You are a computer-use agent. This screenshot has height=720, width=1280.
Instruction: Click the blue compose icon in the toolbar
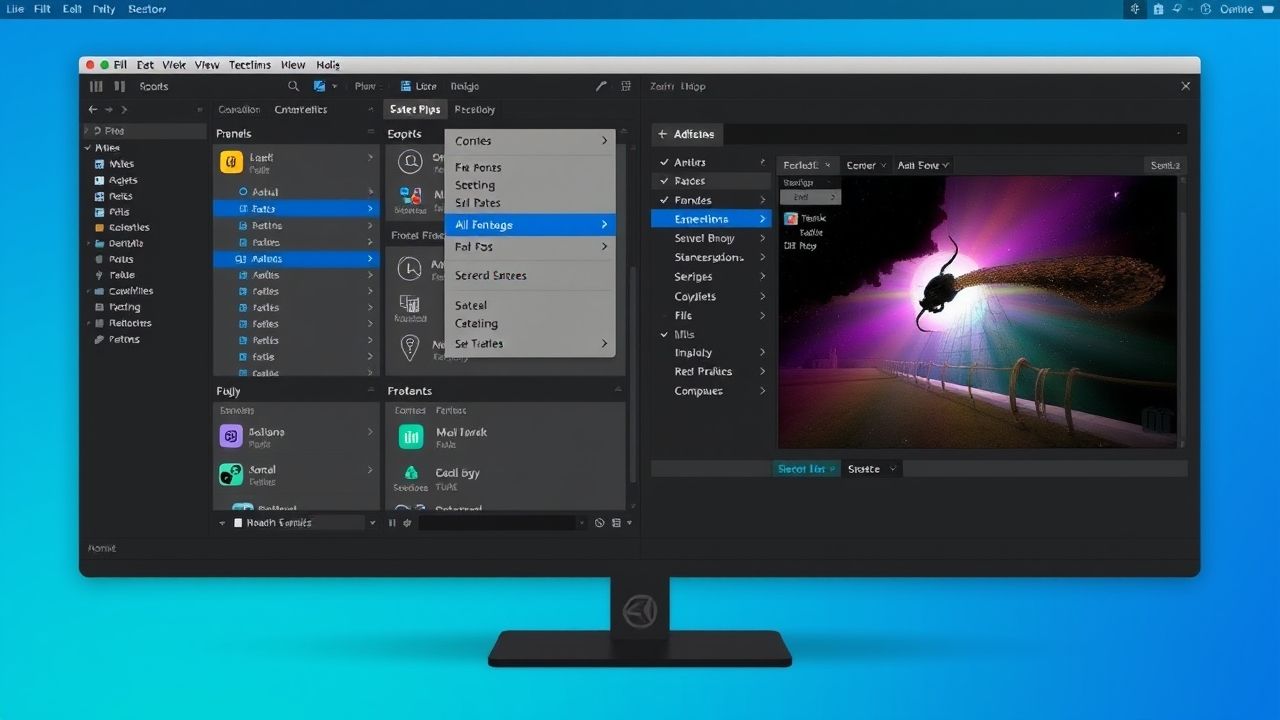pyautogui.click(x=320, y=87)
